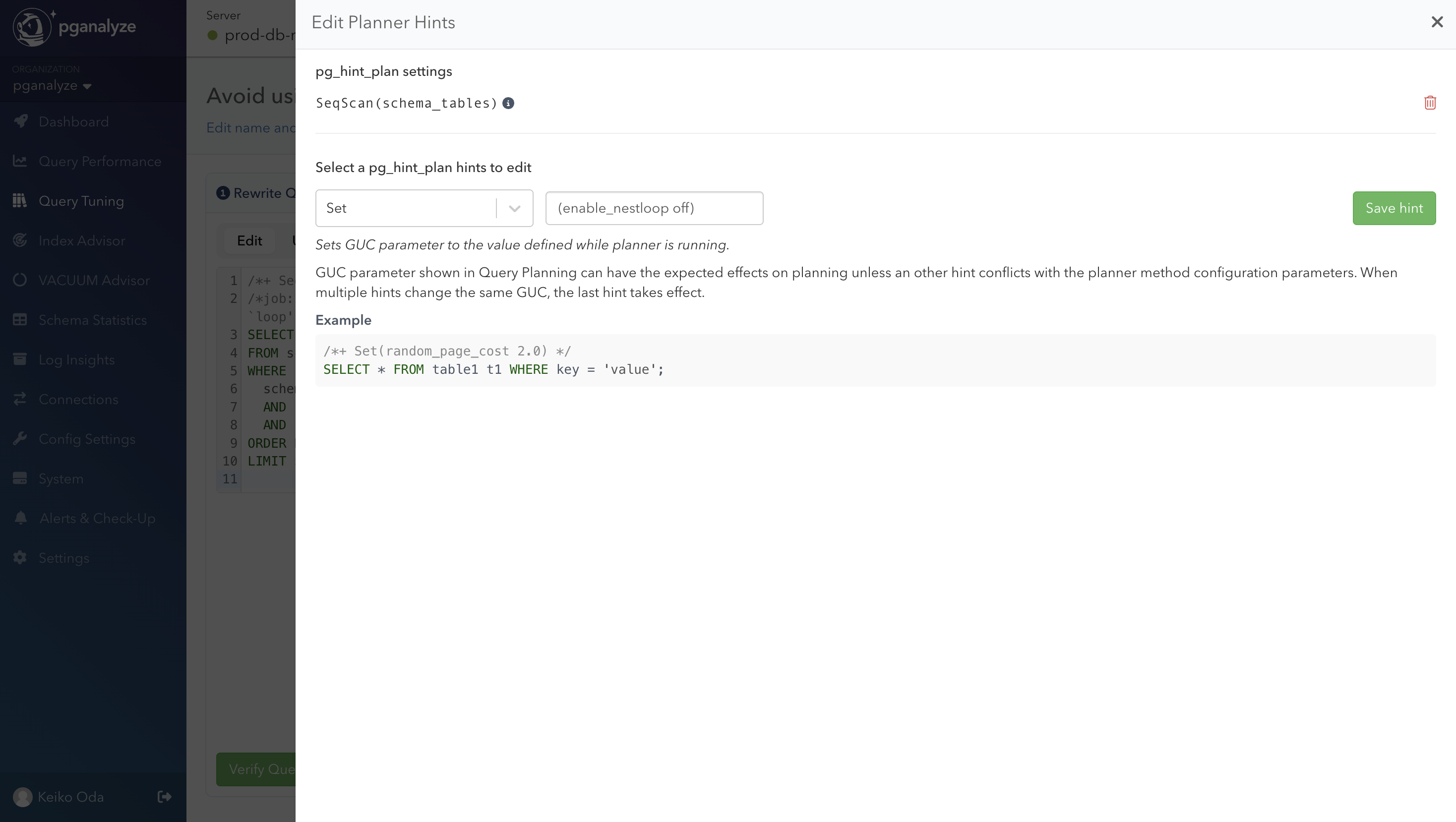Open Settings in the sidebar

tap(64, 558)
